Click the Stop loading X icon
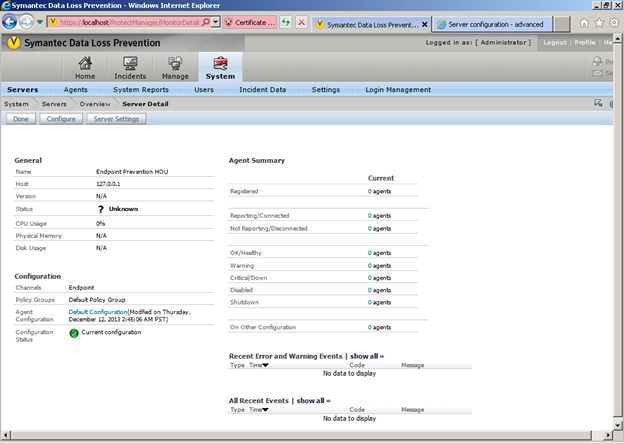Image resolution: width=624 pixels, height=444 pixels. tap(302, 22)
